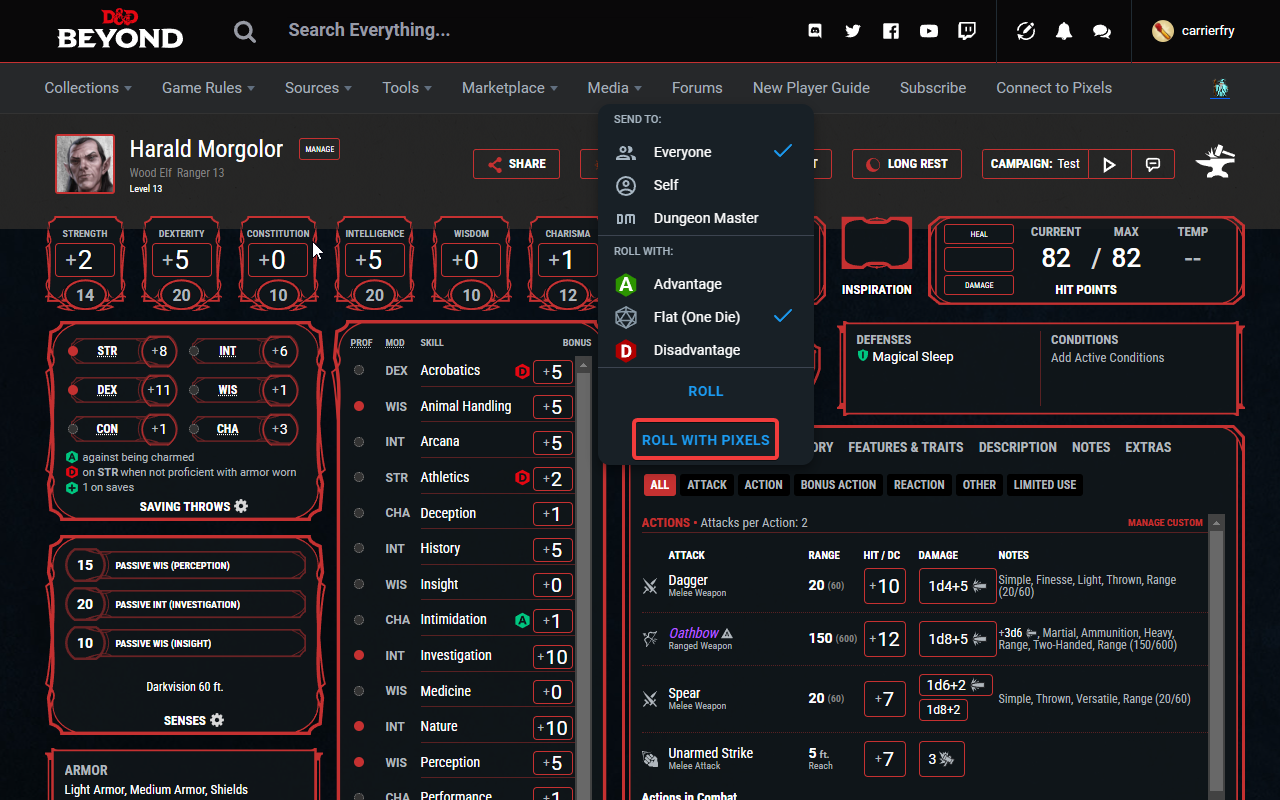Click the Inspiration box
This screenshot has width=1280, height=800.
click(877, 243)
